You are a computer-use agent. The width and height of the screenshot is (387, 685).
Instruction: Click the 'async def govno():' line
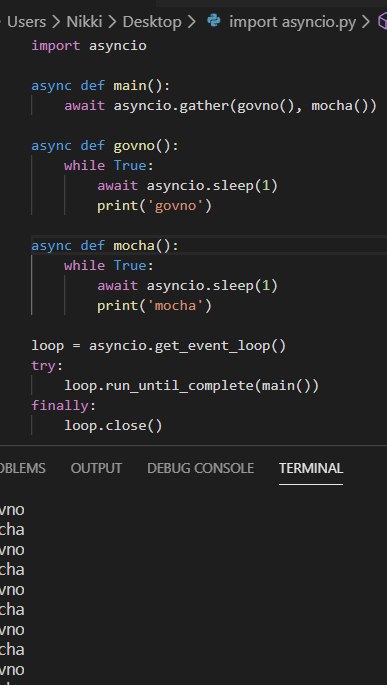point(105,145)
